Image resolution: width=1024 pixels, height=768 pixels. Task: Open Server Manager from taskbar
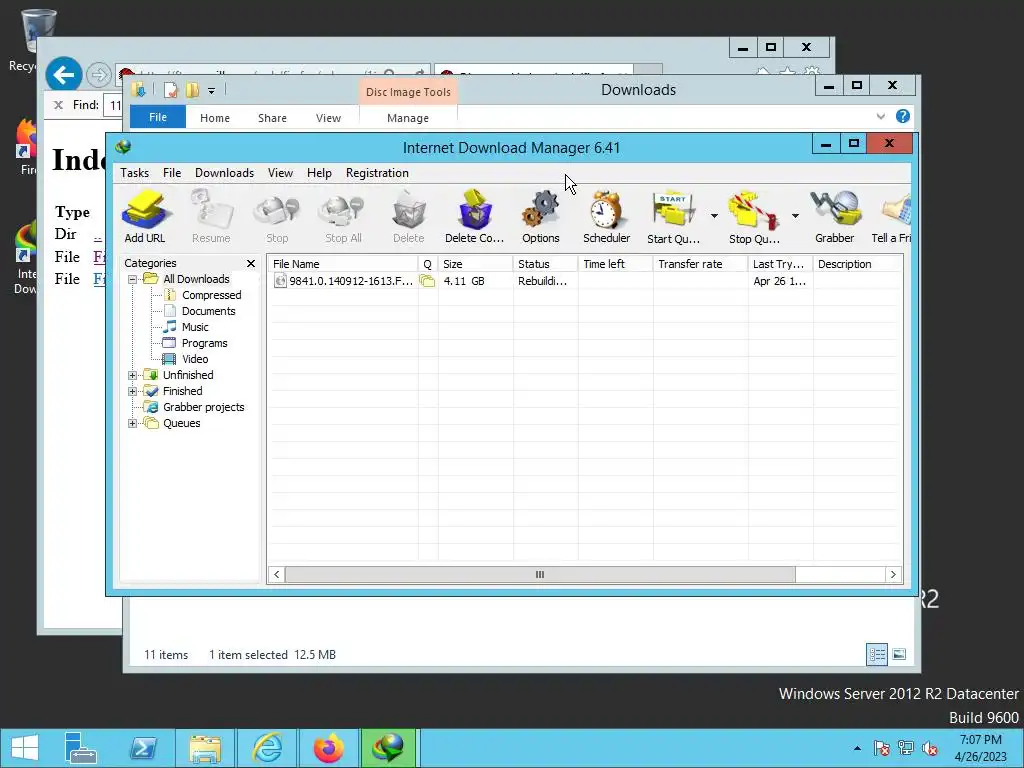(x=80, y=748)
